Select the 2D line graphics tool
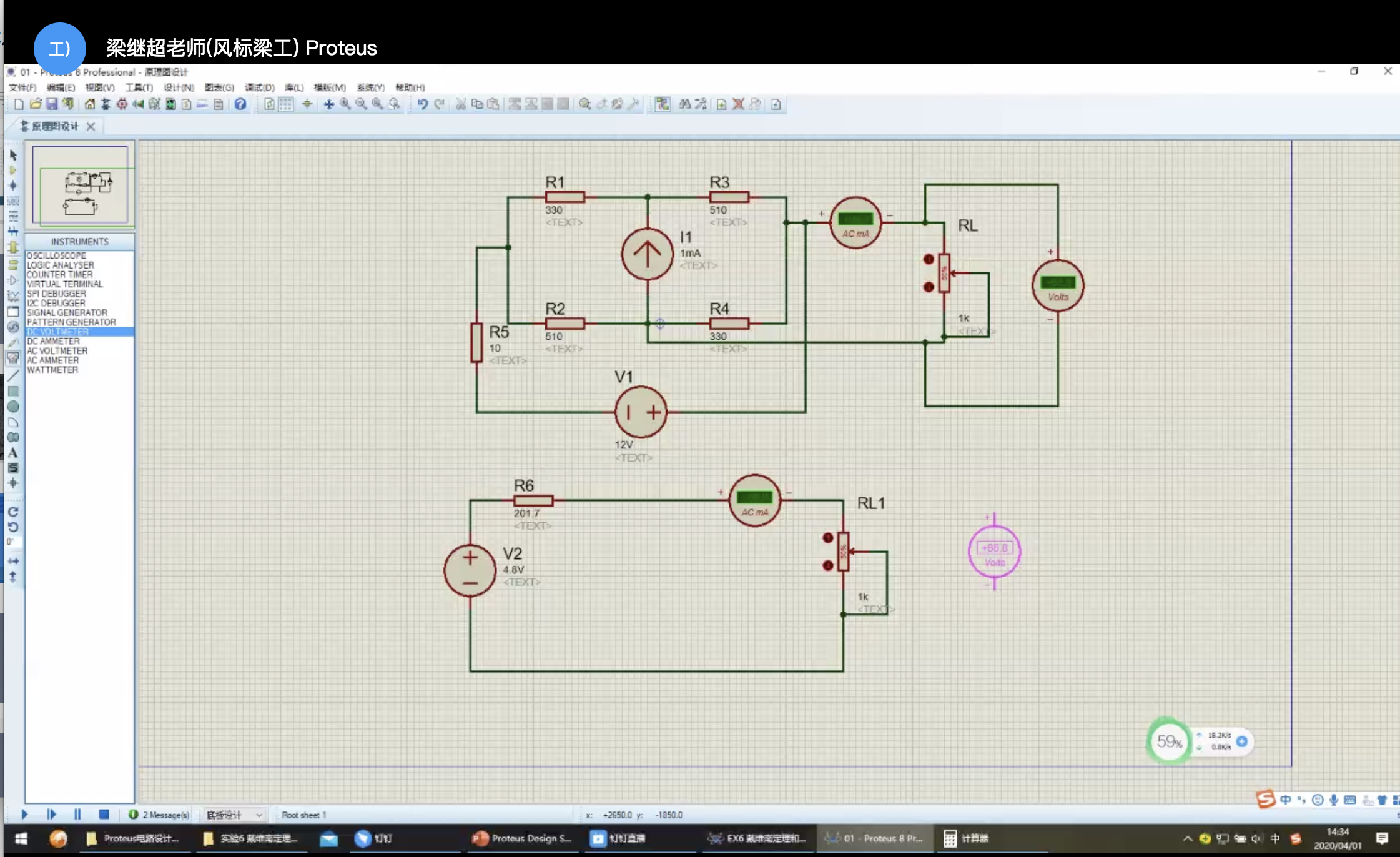 point(13,375)
